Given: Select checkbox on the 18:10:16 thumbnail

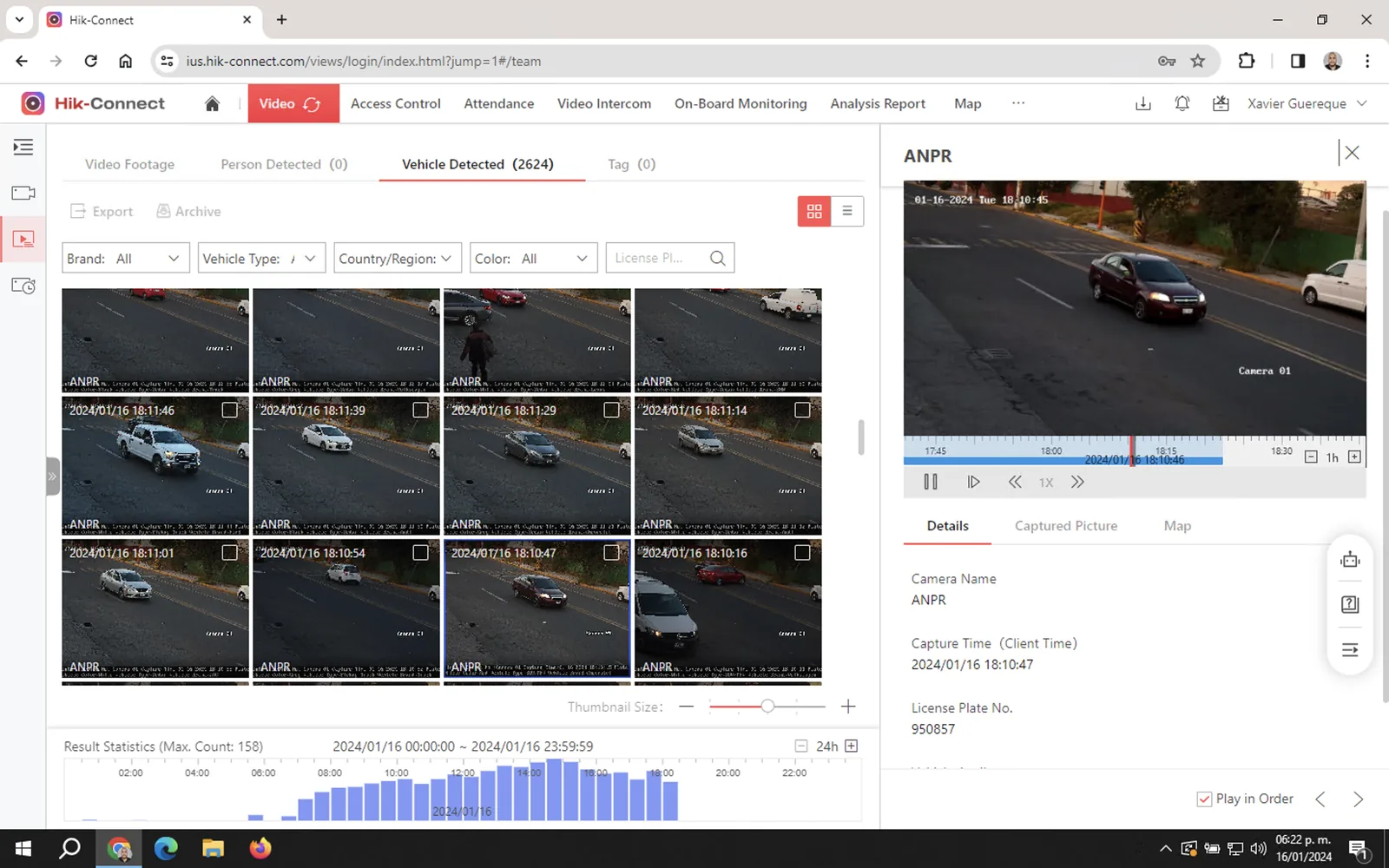Looking at the screenshot, I should pyautogui.click(x=802, y=552).
